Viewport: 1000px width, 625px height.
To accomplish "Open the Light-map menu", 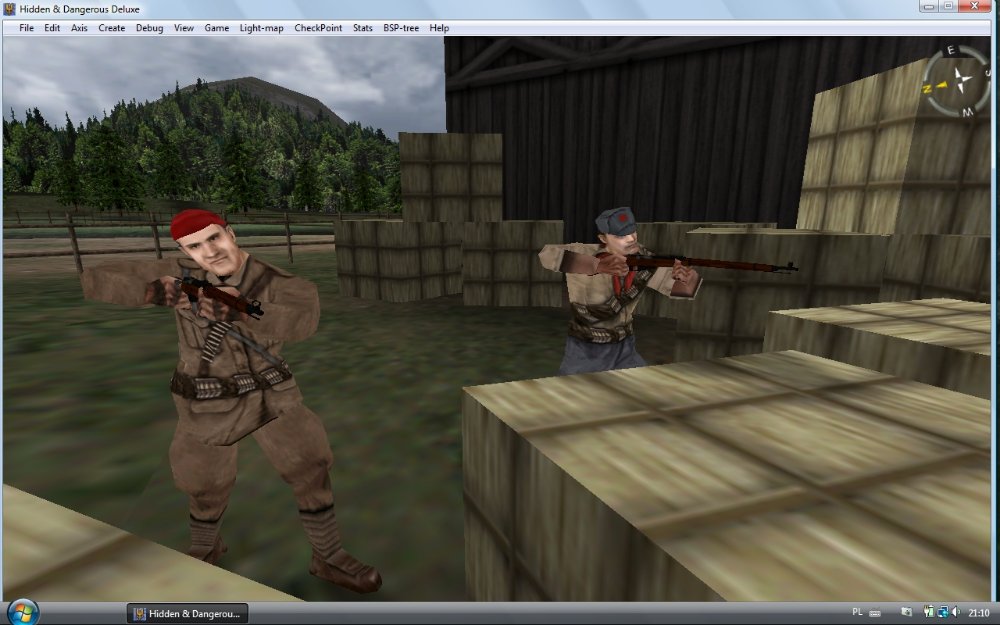I will tap(261, 28).
